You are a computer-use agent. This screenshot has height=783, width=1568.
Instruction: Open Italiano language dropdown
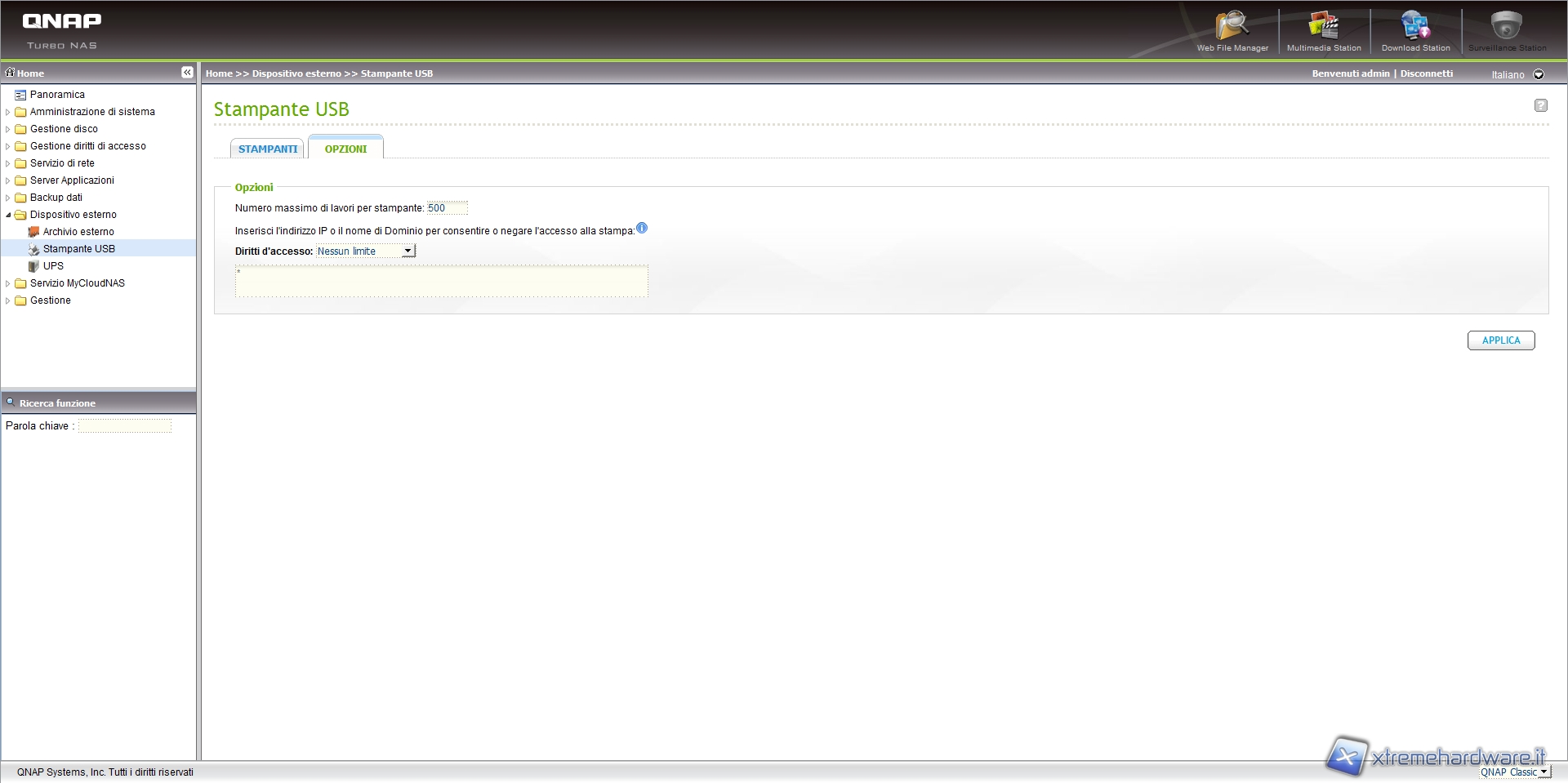[1539, 74]
